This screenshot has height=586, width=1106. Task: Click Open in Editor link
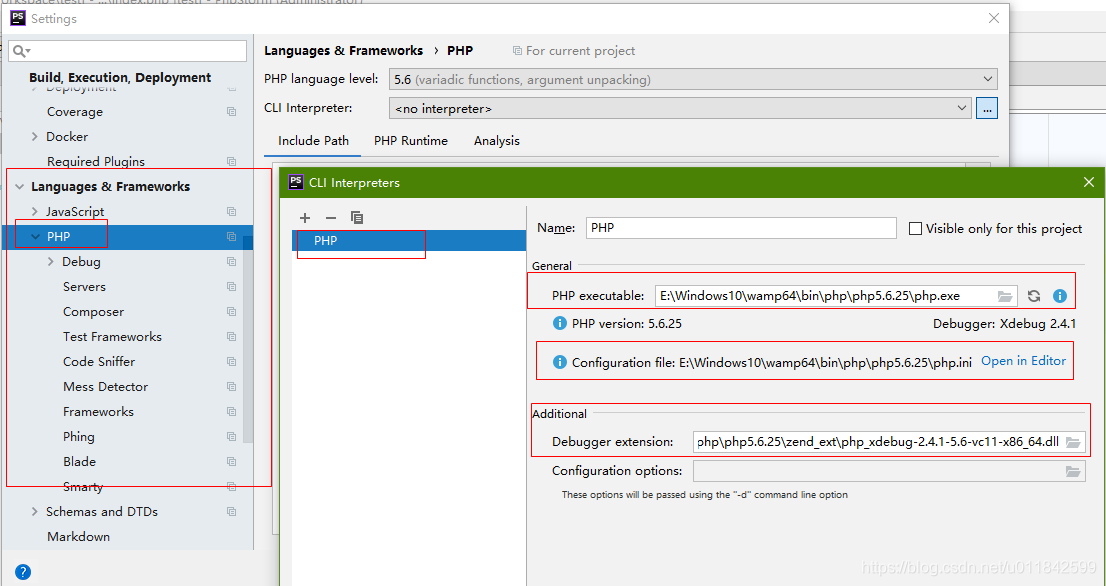tap(1023, 360)
